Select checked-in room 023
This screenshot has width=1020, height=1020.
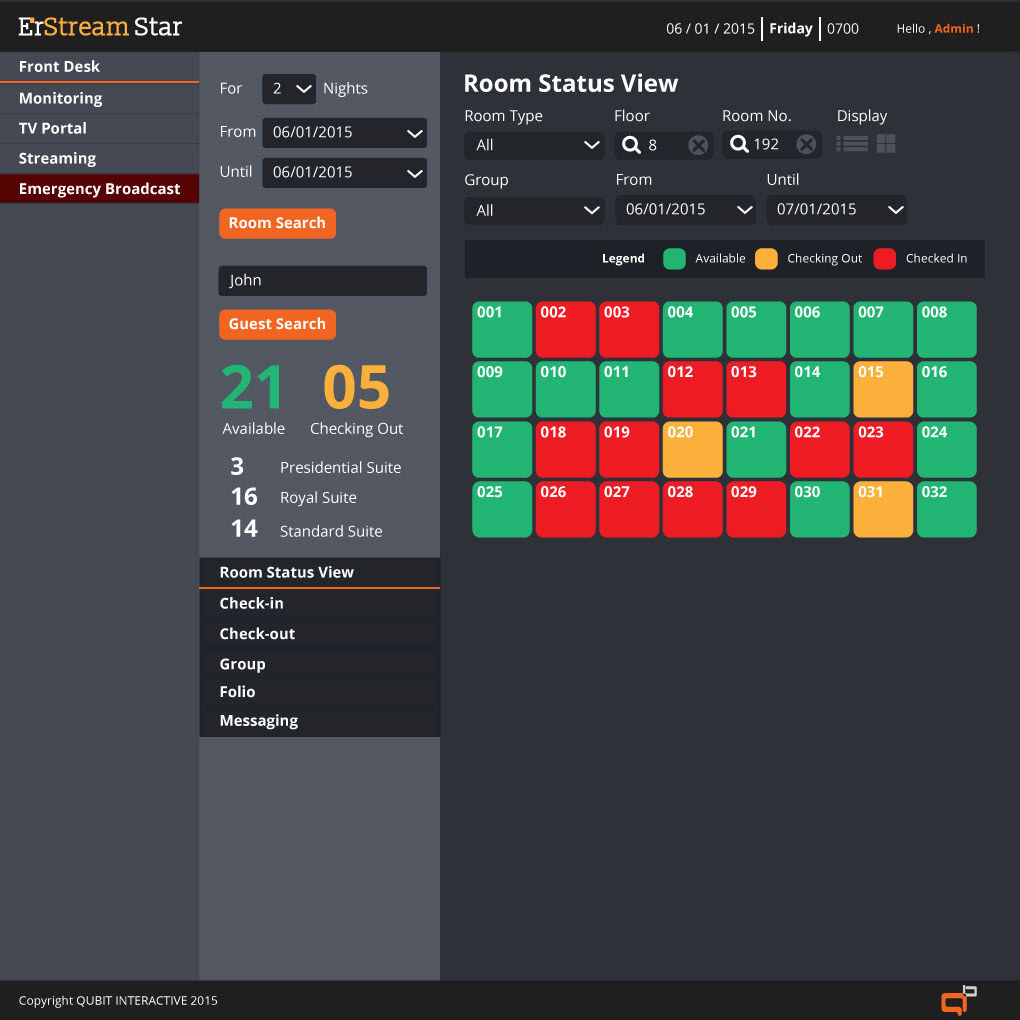[883, 450]
